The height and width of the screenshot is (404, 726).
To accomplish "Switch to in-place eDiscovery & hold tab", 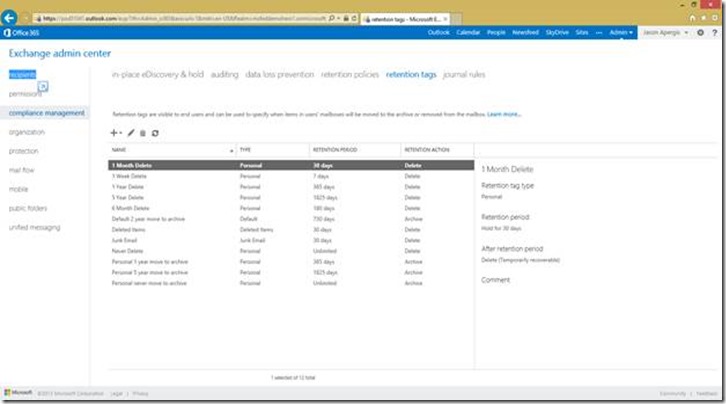I will pyautogui.click(x=157, y=75).
